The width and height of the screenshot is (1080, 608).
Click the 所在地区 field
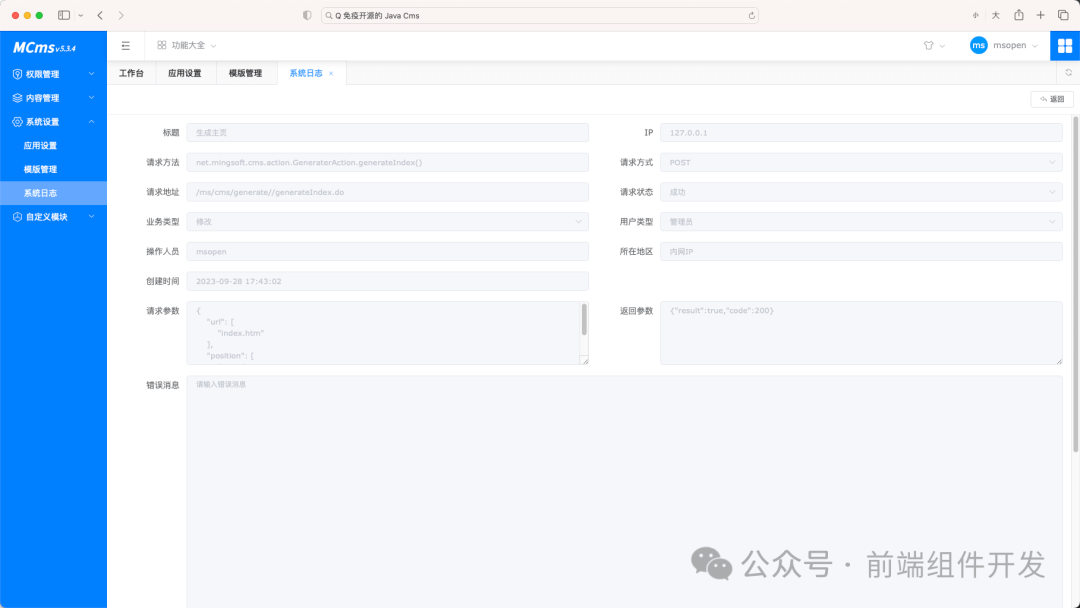(x=861, y=251)
